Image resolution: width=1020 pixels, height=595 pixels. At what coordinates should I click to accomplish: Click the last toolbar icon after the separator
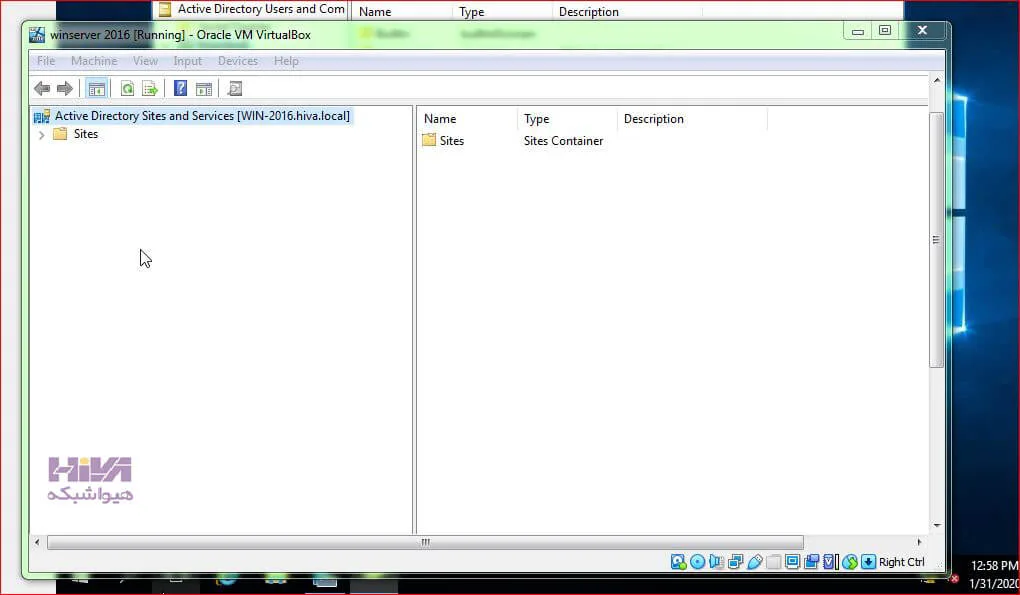coord(235,88)
